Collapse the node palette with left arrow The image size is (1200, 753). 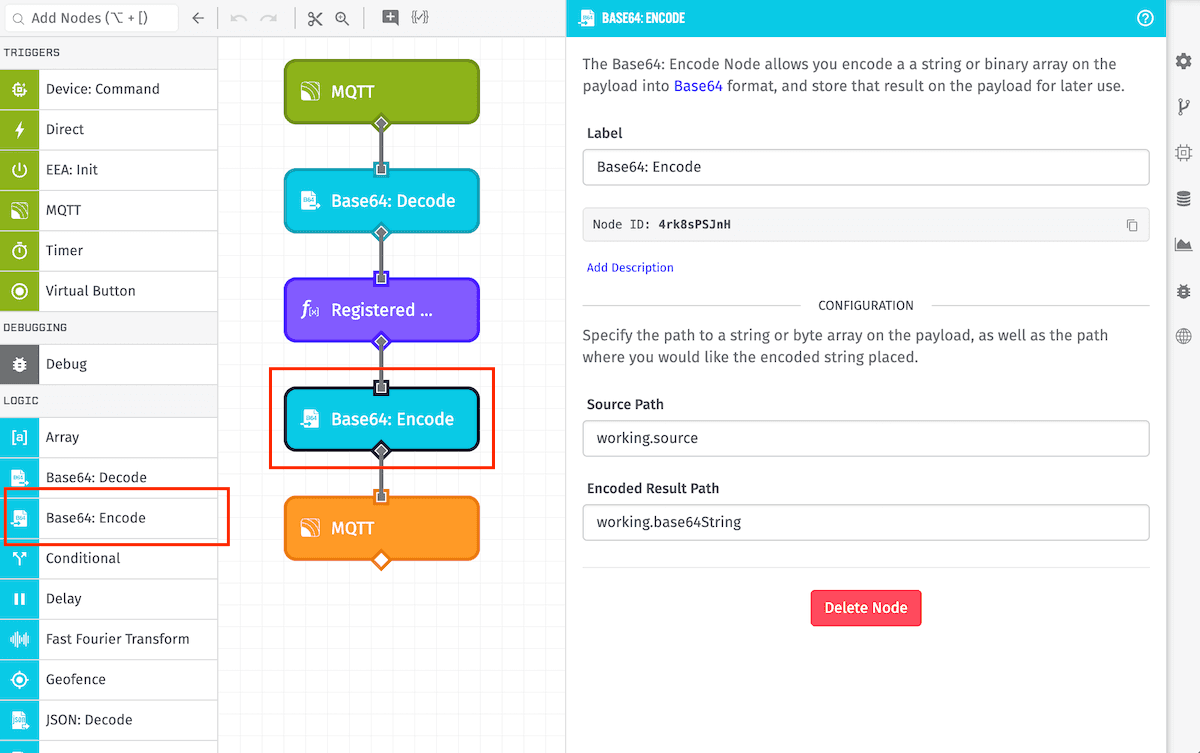198,18
